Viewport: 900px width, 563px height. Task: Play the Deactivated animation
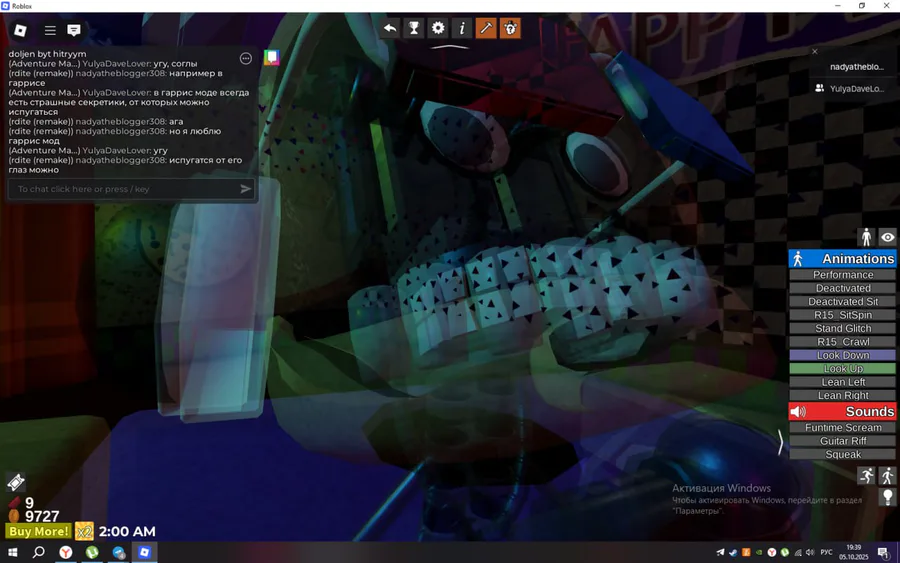pyautogui.click(x=843, y=288)
